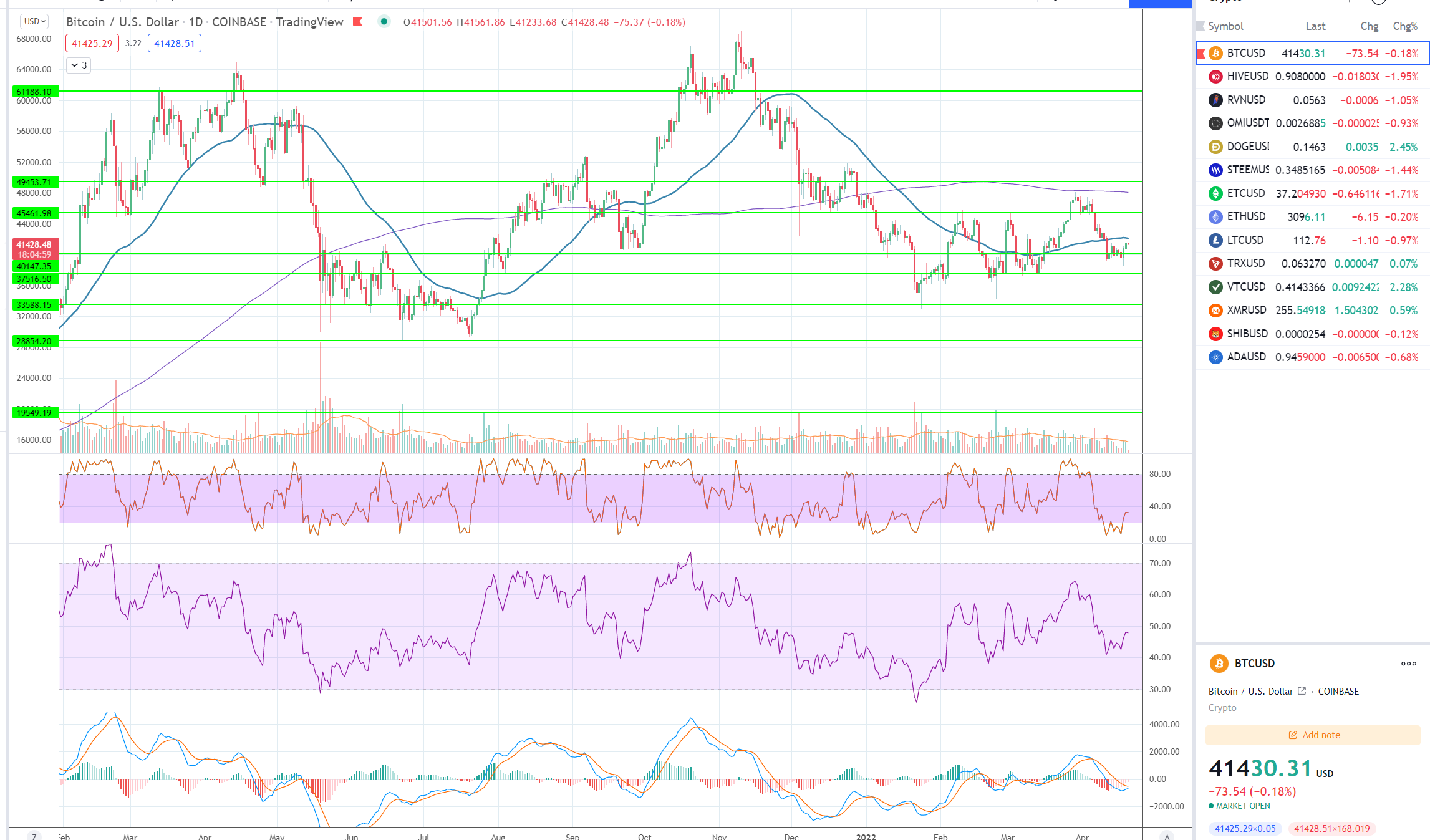
Task: Open the three-dot menu in BTCUSD details panel
Action: pos(1408,664)
